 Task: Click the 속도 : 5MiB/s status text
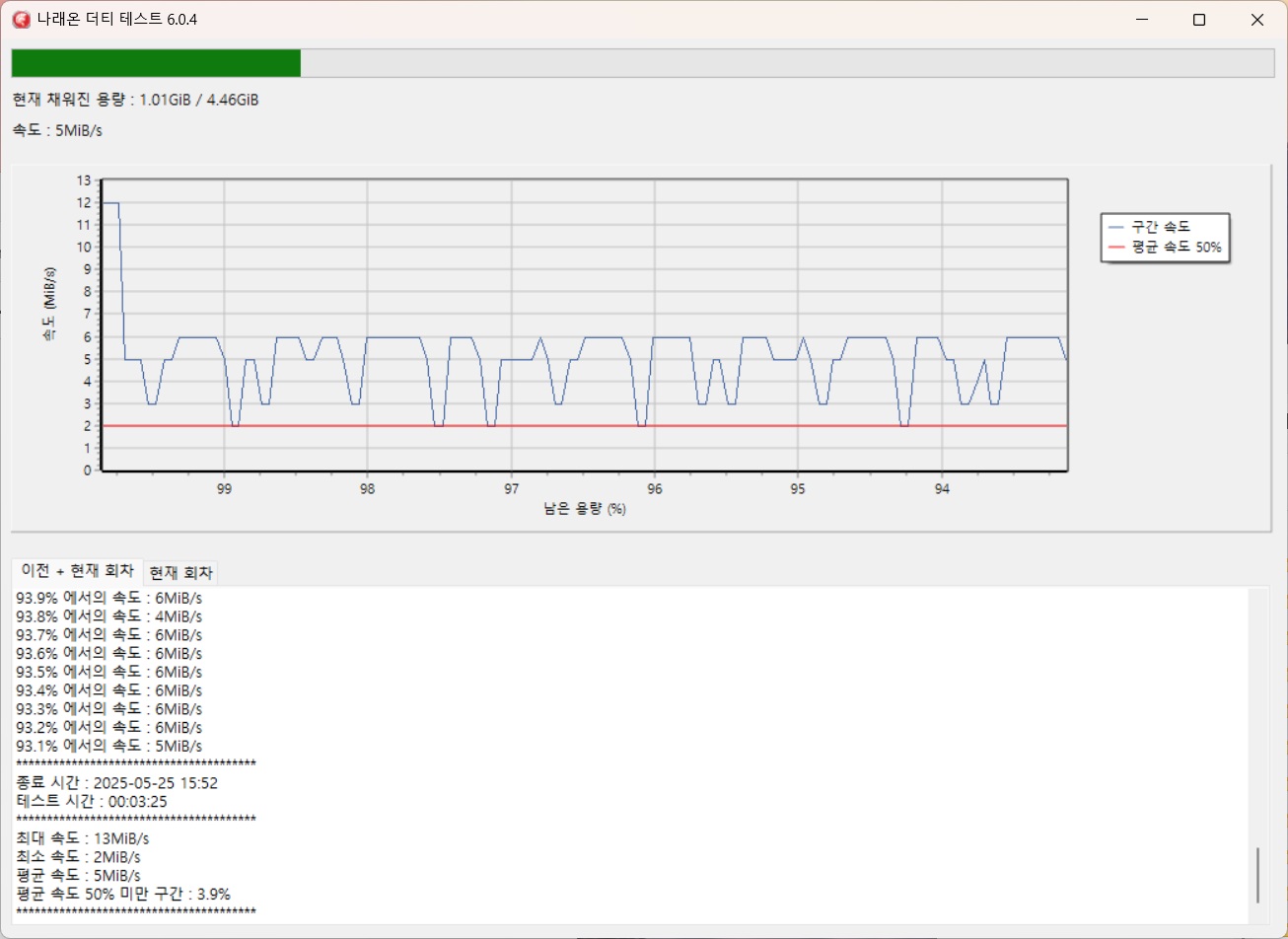tap(57, 130)
